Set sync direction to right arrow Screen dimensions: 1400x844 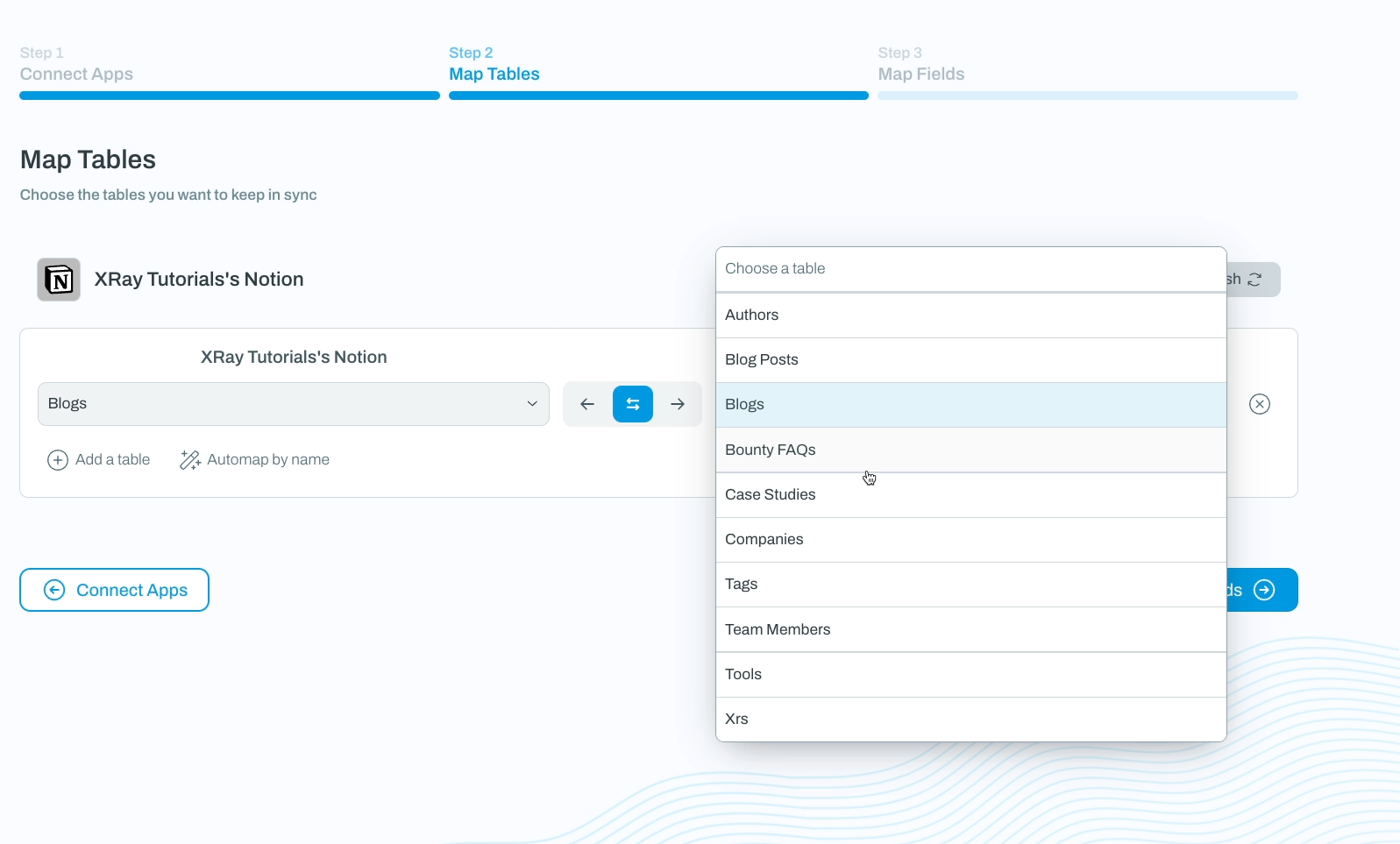(x=678, y=404)
